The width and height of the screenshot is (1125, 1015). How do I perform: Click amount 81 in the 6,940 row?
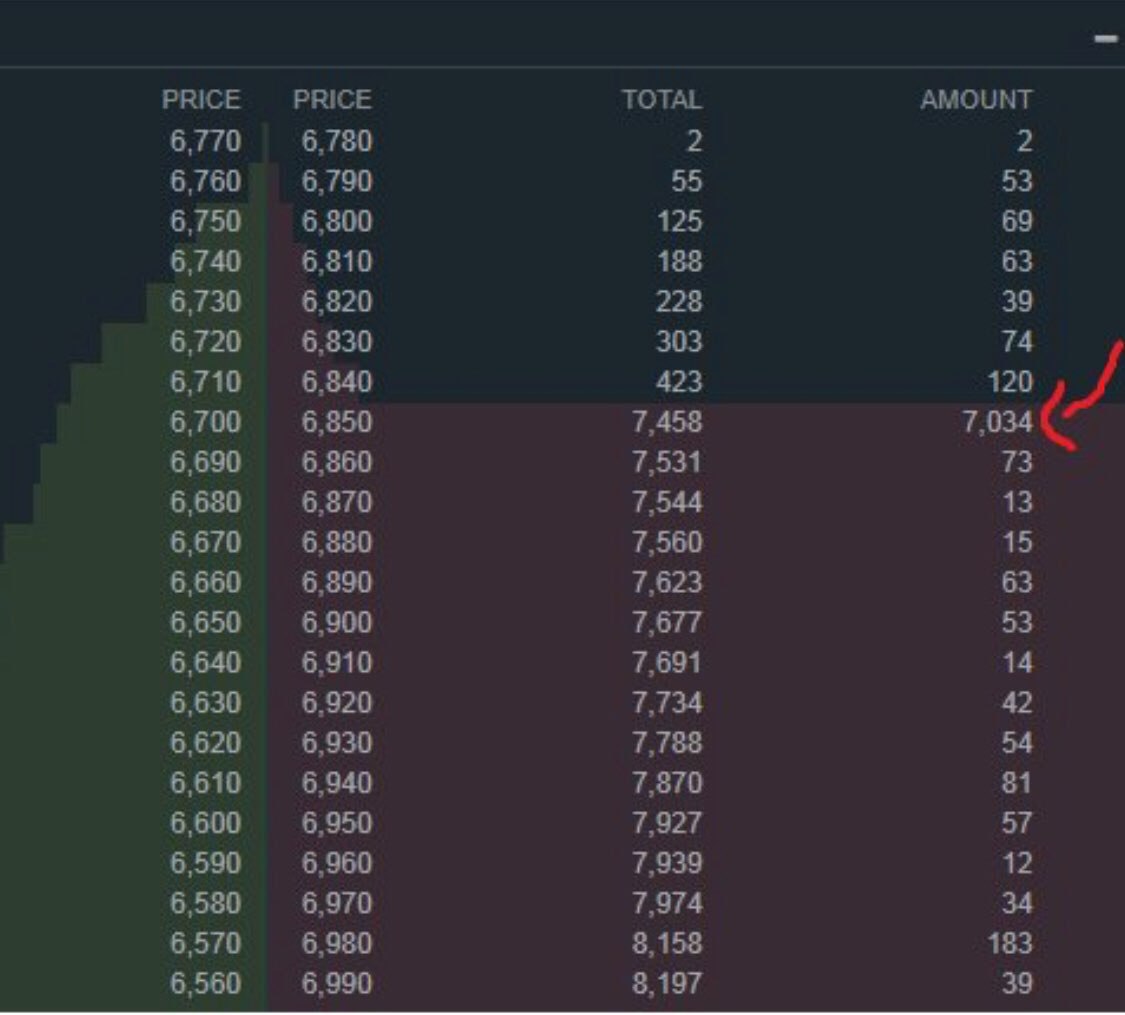coord(1017,784)
